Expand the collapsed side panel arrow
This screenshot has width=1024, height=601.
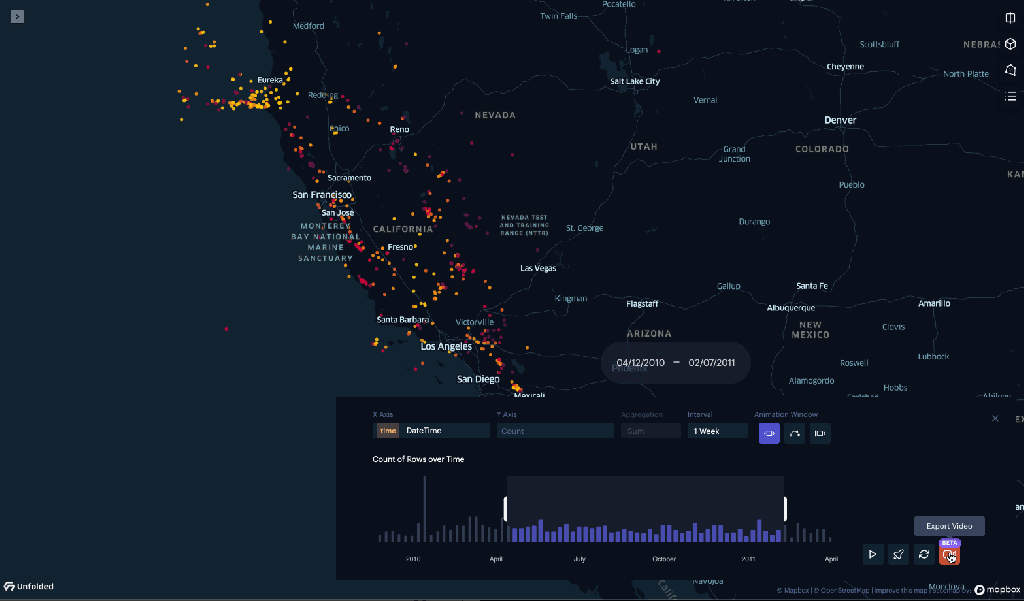coord(18,16)
